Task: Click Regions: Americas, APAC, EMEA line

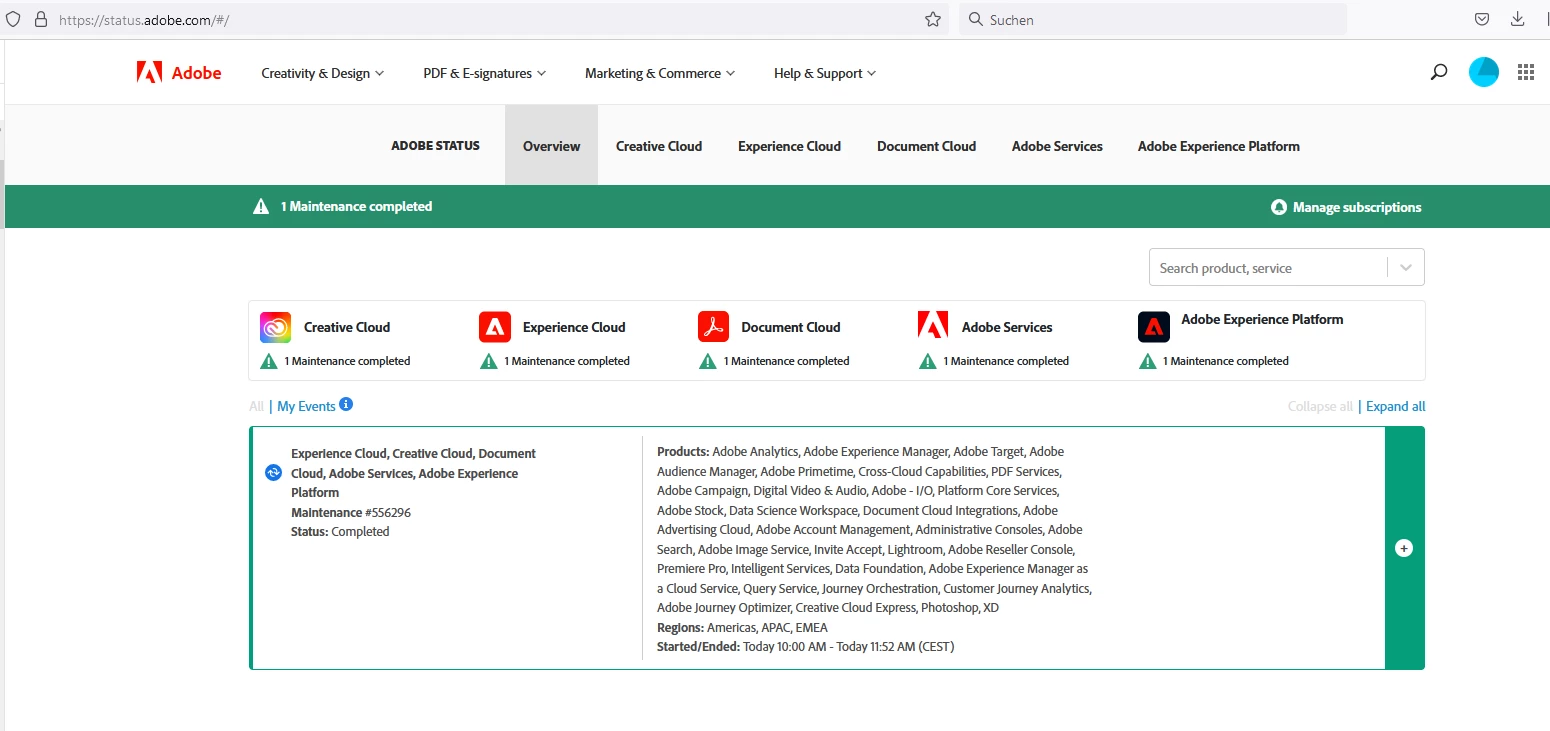Action: (x=742, y=627)
